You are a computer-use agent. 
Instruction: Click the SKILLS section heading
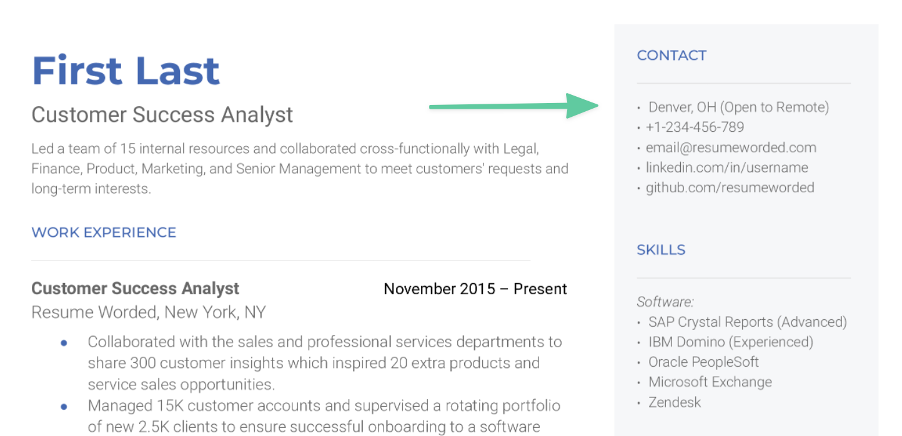pyautogui.click(x=661, y=250)
